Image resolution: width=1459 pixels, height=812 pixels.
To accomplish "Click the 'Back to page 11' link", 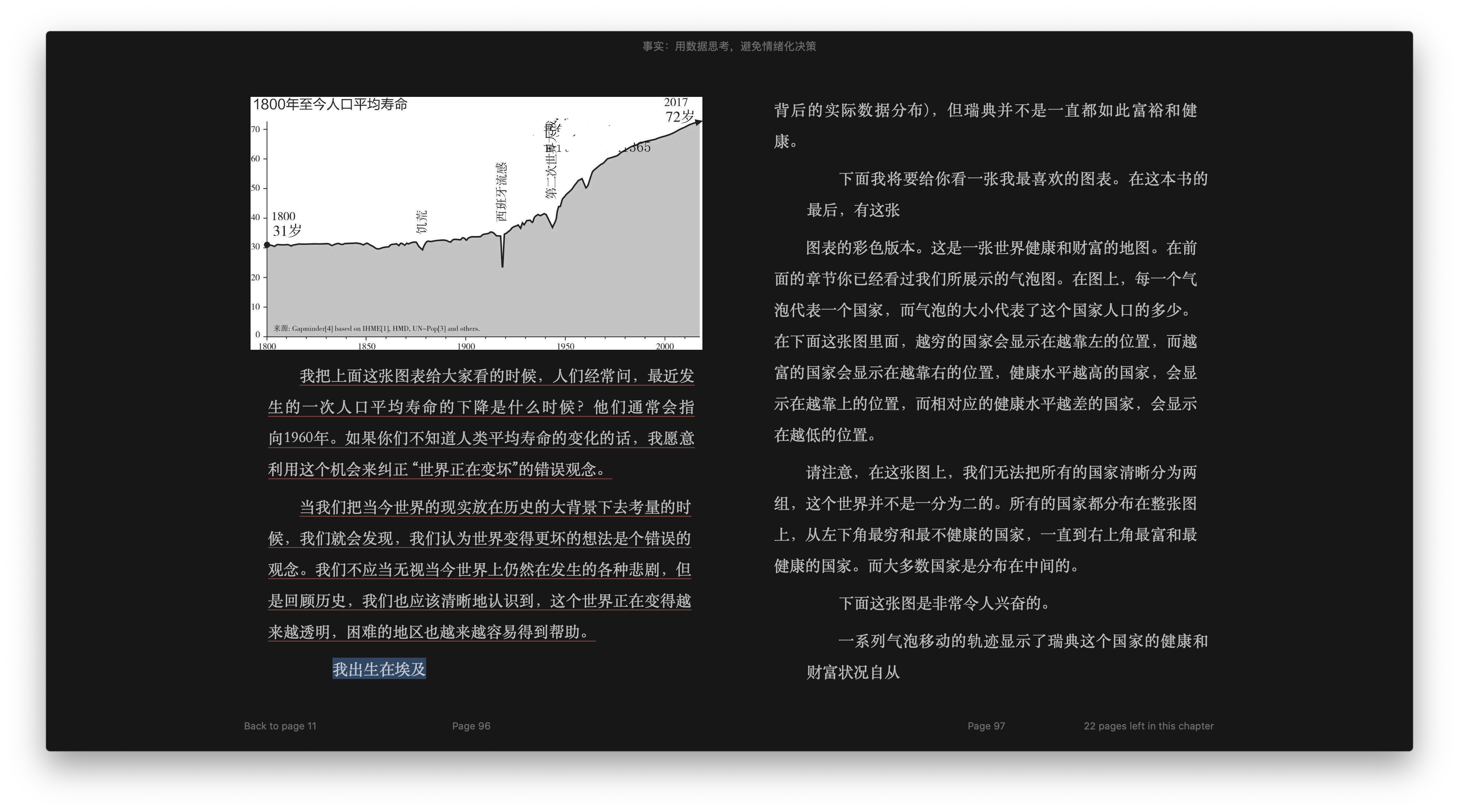I will [280, 726].
